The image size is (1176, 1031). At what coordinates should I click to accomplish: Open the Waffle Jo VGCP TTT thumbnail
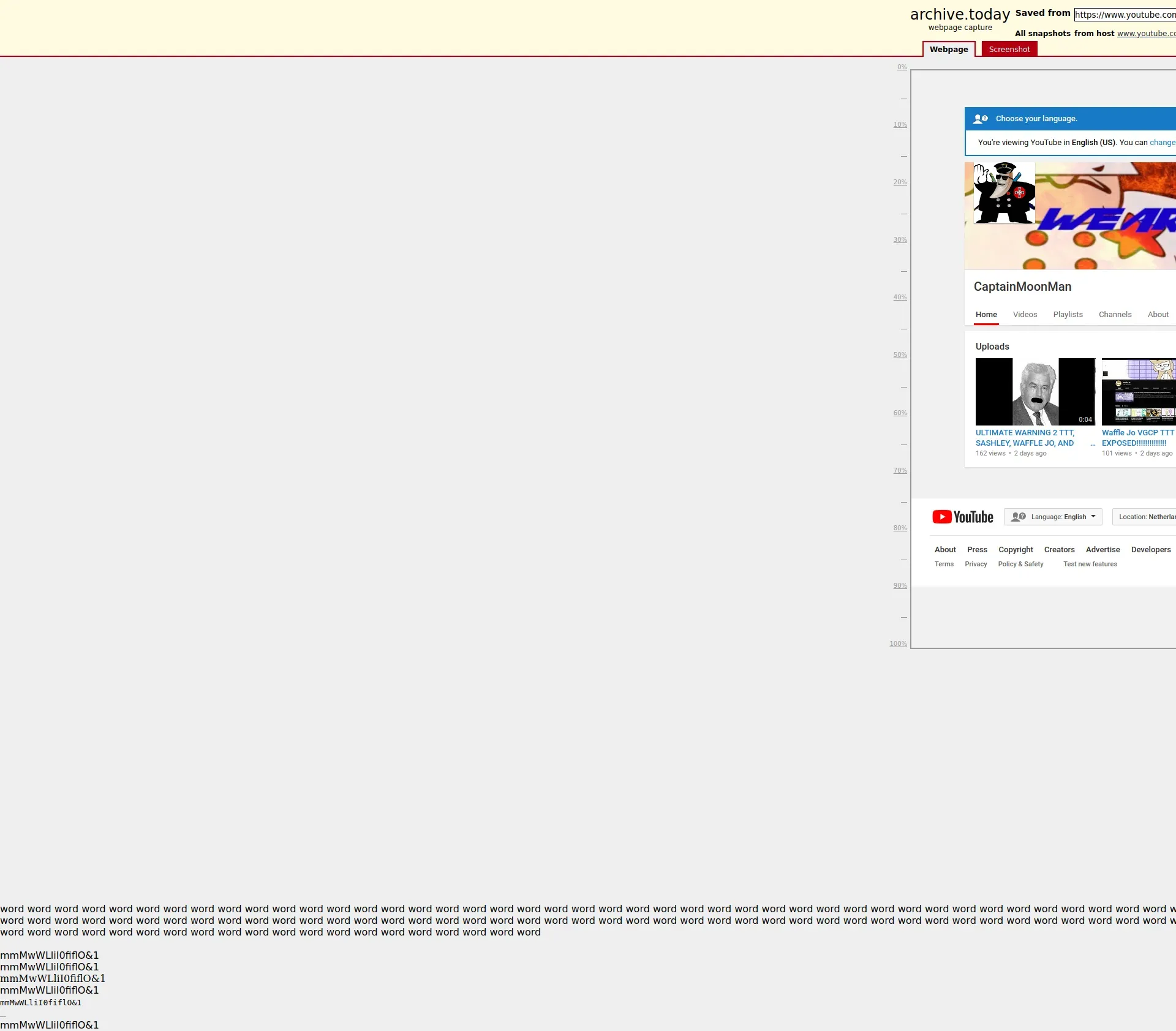1138,392
